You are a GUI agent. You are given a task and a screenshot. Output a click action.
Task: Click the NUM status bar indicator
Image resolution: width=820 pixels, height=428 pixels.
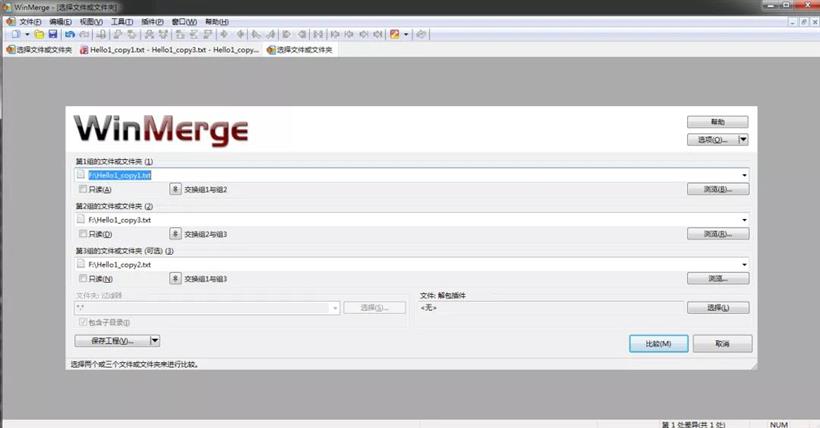779,424
